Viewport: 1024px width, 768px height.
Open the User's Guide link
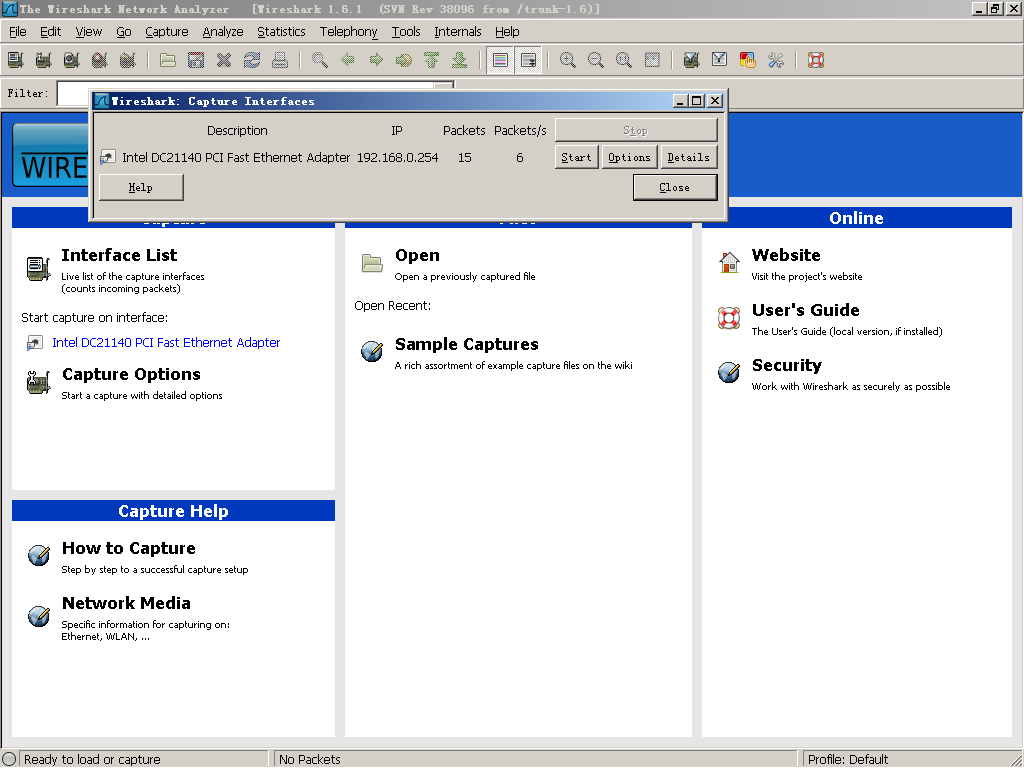tap(805, 310)
